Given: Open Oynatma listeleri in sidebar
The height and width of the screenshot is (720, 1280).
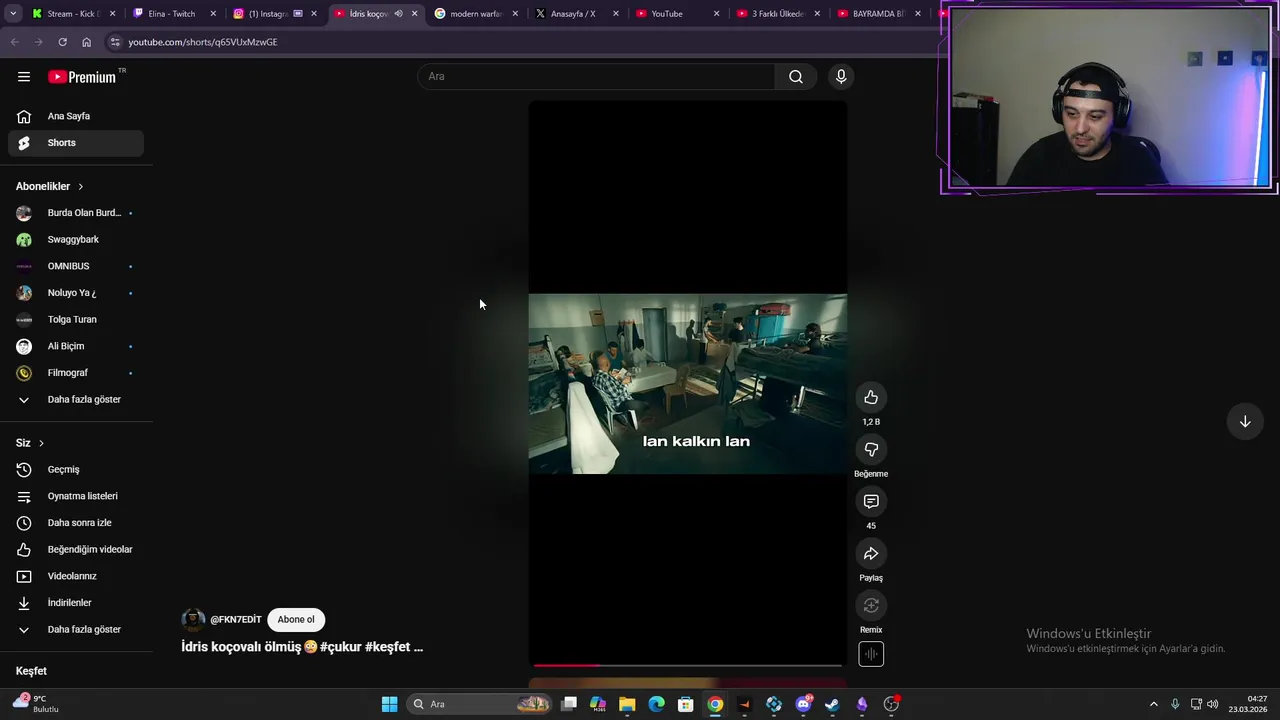Looking at the screenshot, I should pyautogui.click(x=76, y=496).
